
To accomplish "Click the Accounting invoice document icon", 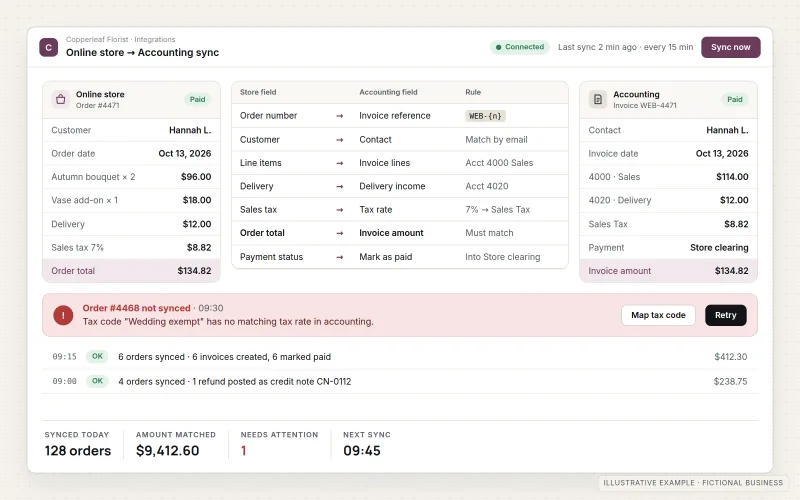I will pos(597,99).
